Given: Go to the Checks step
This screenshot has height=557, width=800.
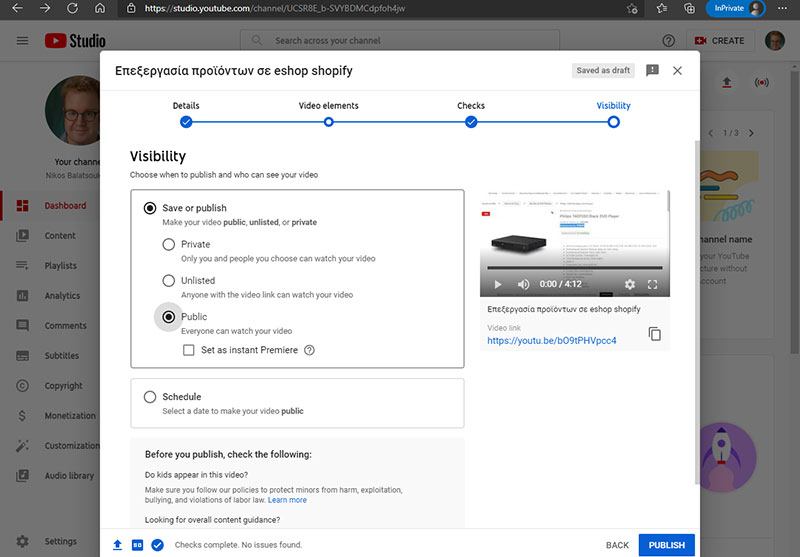Looking at the screenshot, I should tap(471, 113).
